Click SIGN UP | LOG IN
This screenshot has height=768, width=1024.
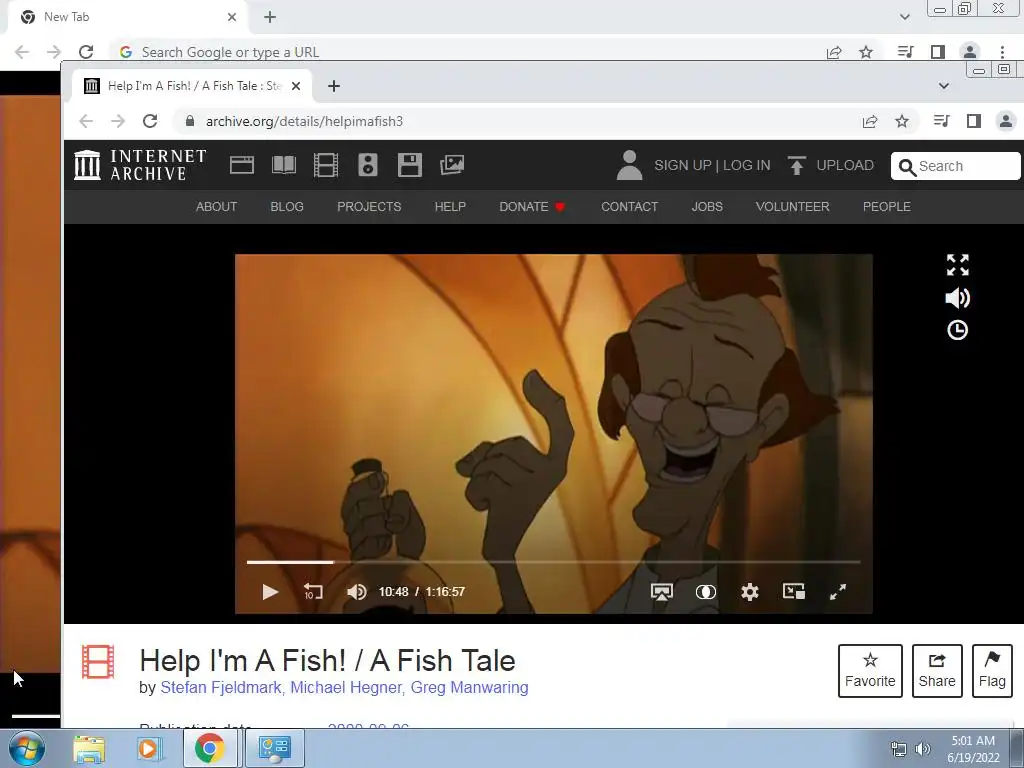(712, 165)
